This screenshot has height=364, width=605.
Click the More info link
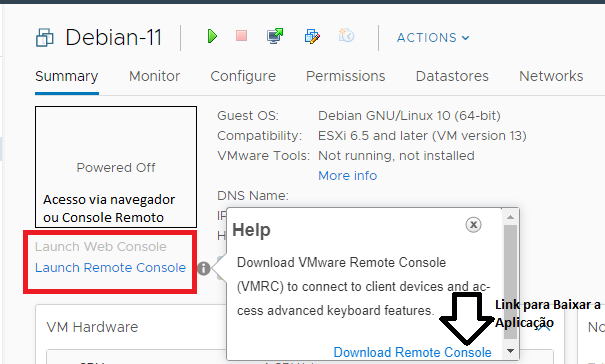coord(348,176)
